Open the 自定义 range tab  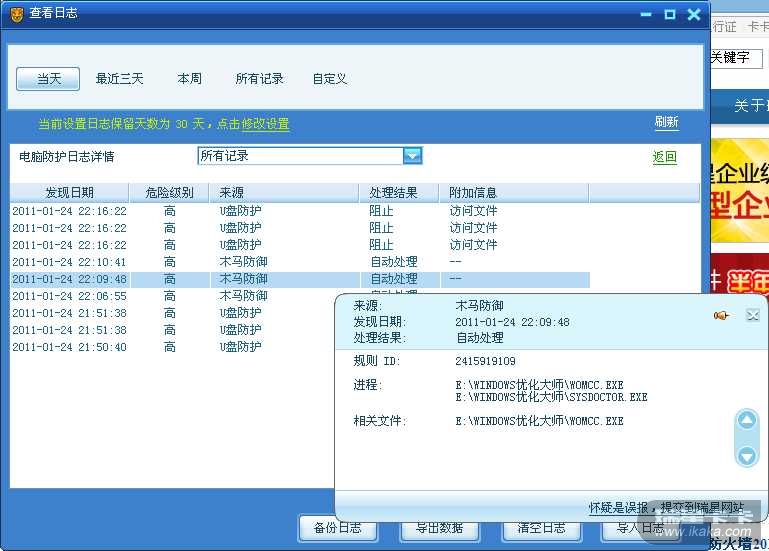pos(330,79)
